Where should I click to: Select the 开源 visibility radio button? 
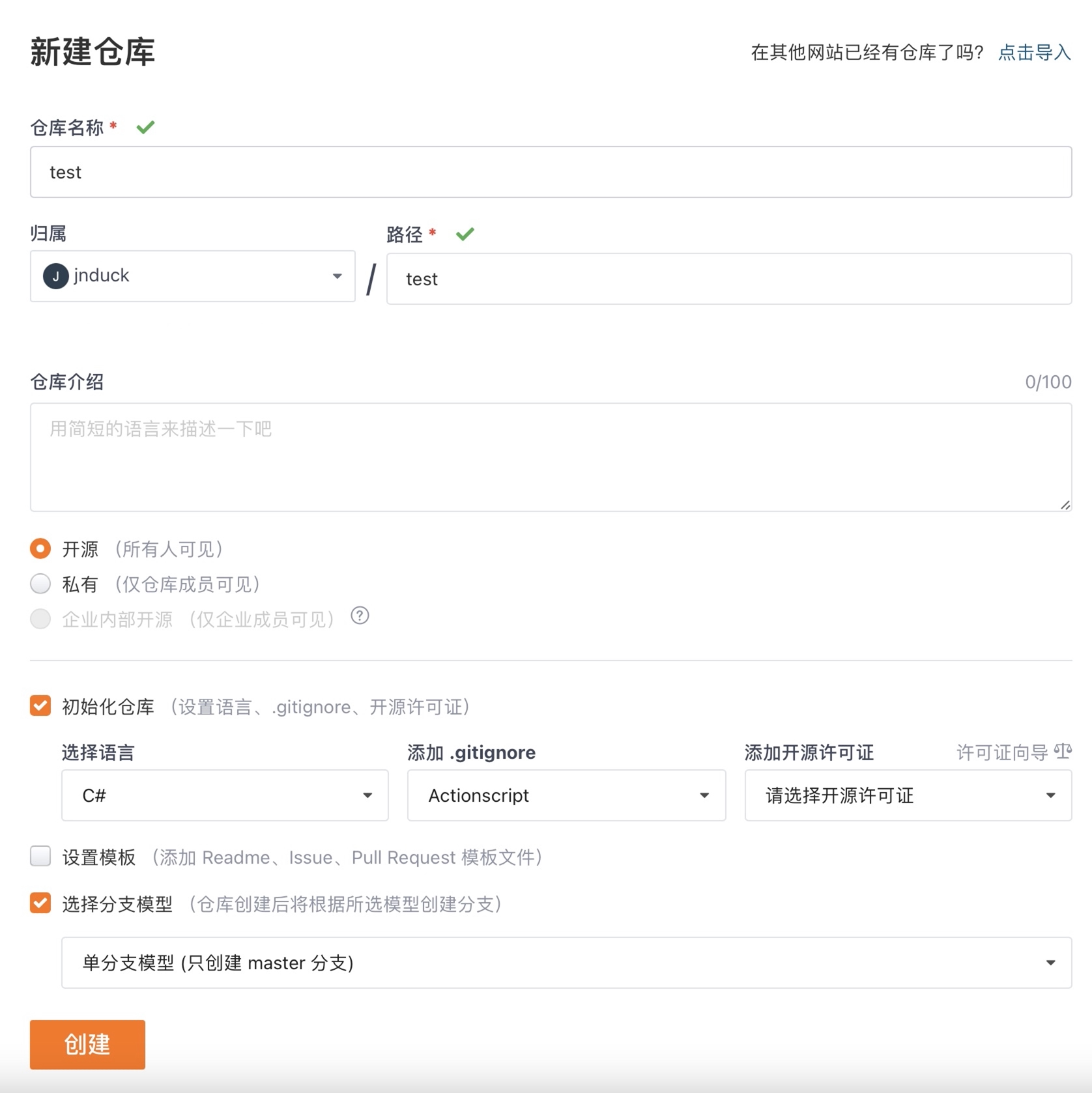coord(40,549)
